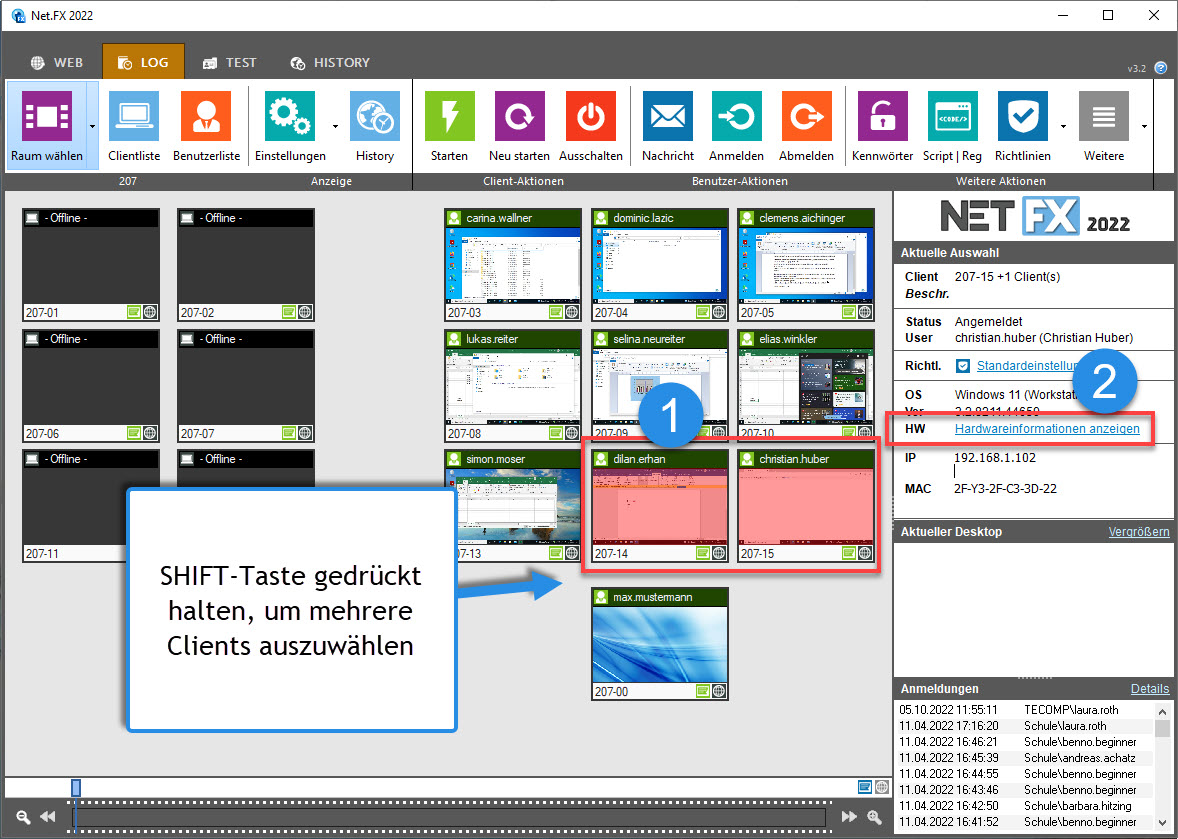Select the offline client 207-06
Image resolution: width=1178 pixels, height=839 pixels.
(x=91, y=386)
